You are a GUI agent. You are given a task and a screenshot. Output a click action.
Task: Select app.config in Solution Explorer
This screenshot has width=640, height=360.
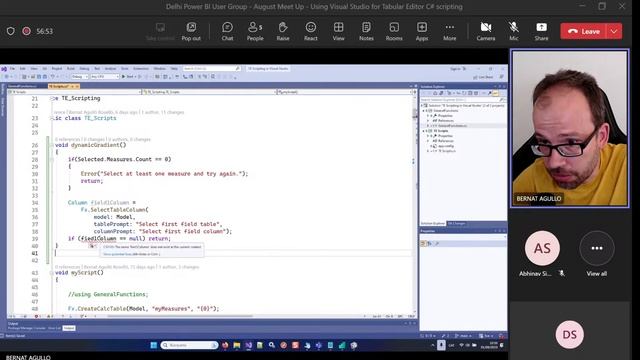coord(445,146)
